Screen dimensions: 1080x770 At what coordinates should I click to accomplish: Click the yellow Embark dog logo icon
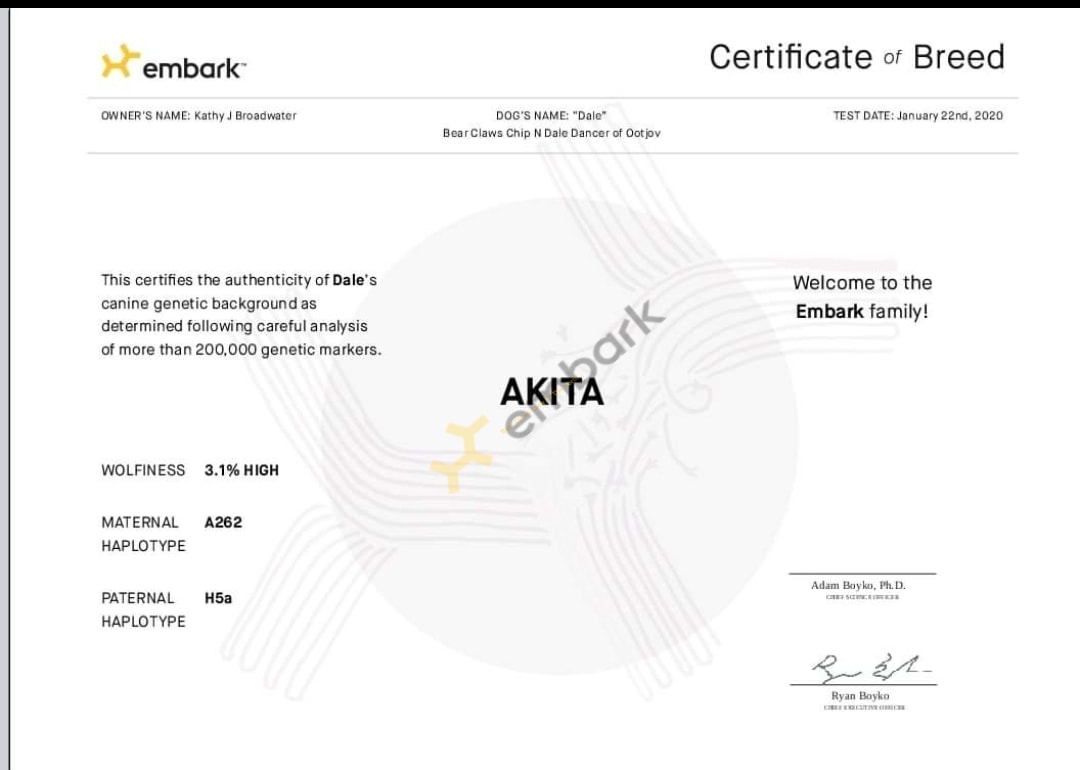[119, 62]
